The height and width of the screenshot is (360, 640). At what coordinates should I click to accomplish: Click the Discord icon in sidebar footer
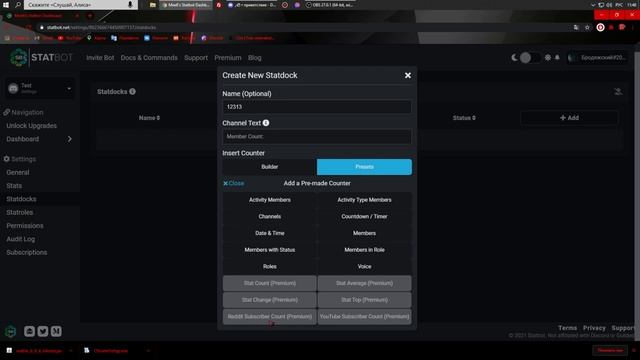pyautogui.click(x=29, y=331)
